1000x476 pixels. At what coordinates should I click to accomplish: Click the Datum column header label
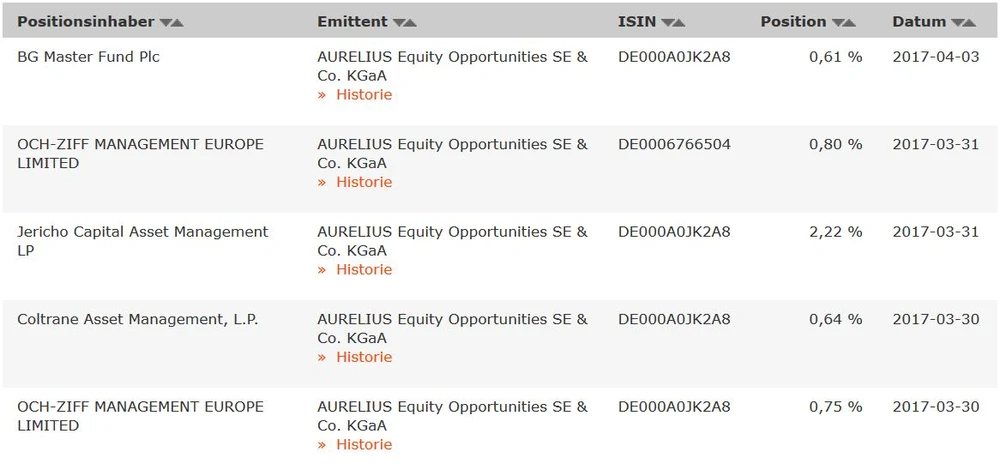click(x=919, y=22)
